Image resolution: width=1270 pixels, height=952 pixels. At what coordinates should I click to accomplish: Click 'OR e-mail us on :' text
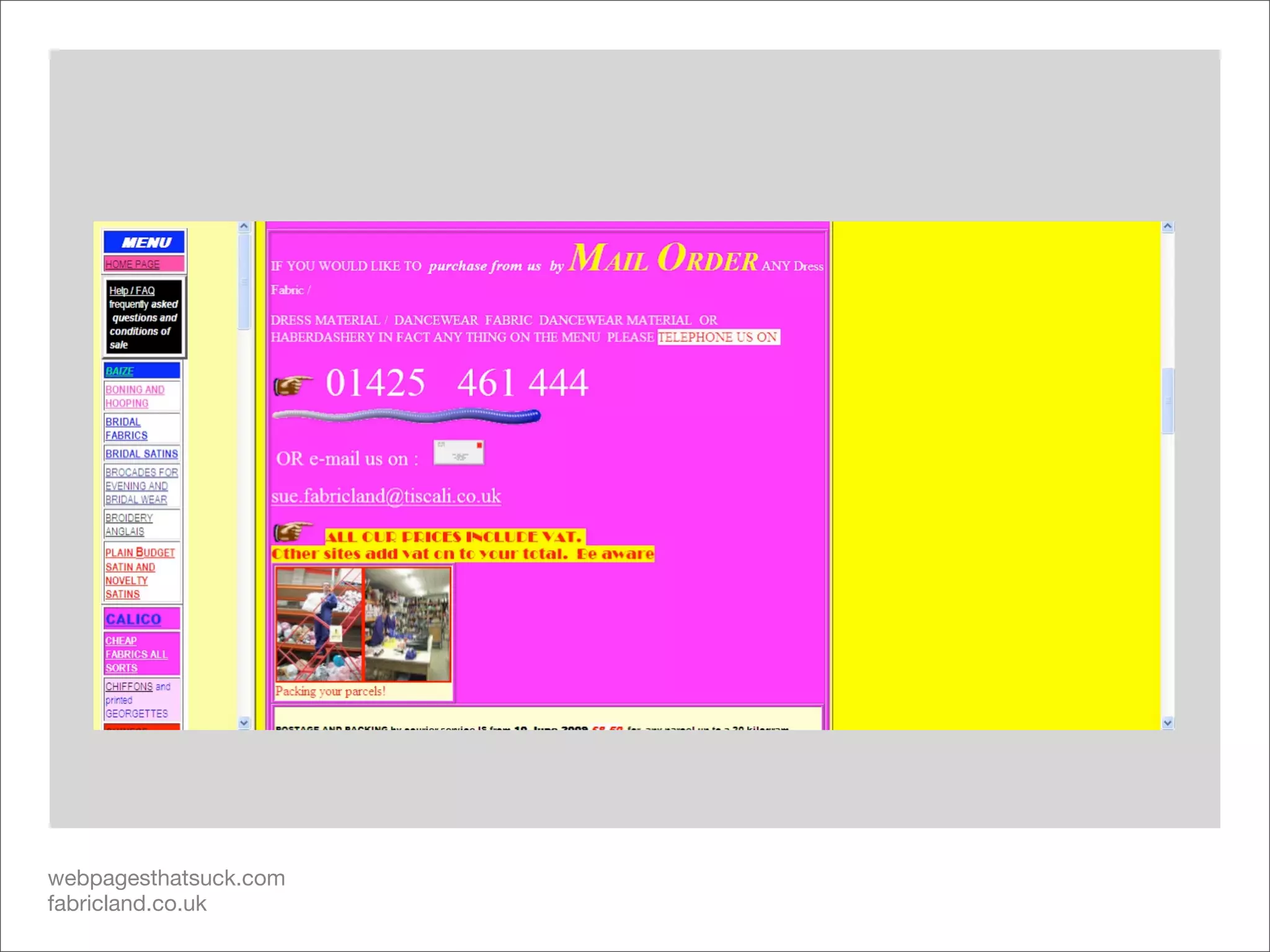click(347, 459)
